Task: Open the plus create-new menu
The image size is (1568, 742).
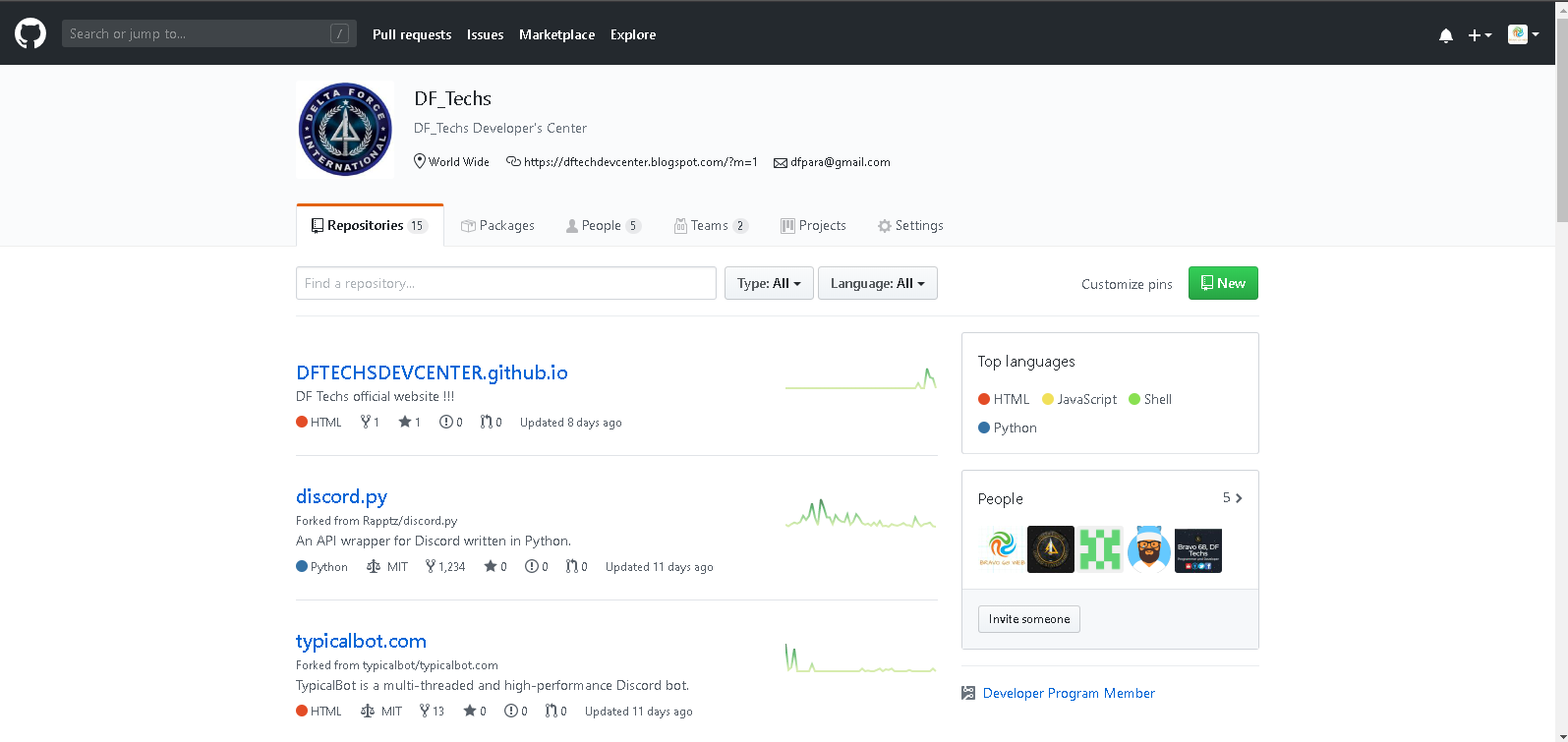Action: coord(1480,35)
